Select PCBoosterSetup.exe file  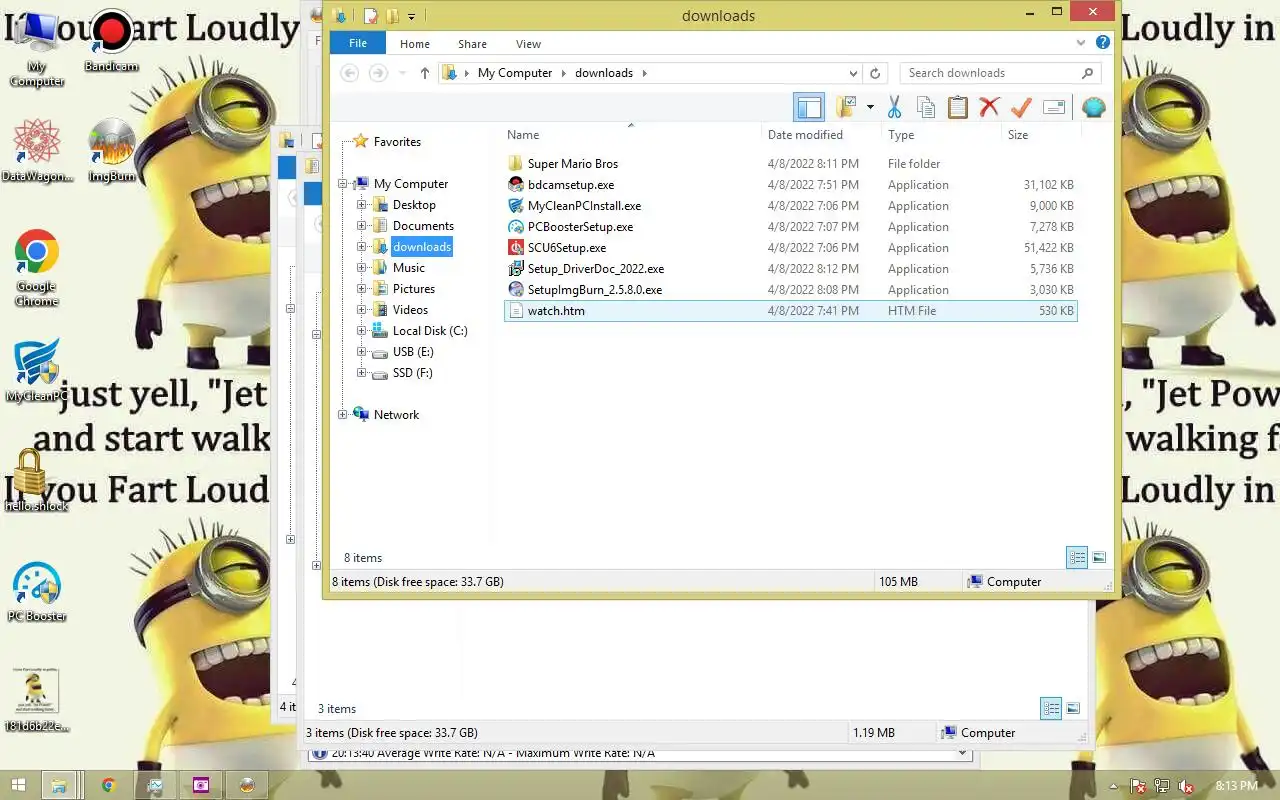click(580, 227)
